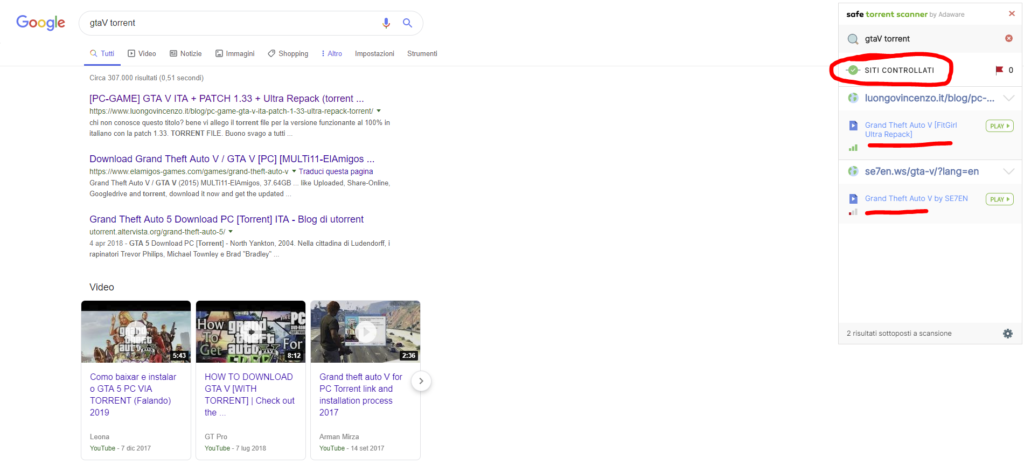1024x464 pixels.
Task: Click file icon for GTA V by SE7EN torrent
Action: coord(853,199)
